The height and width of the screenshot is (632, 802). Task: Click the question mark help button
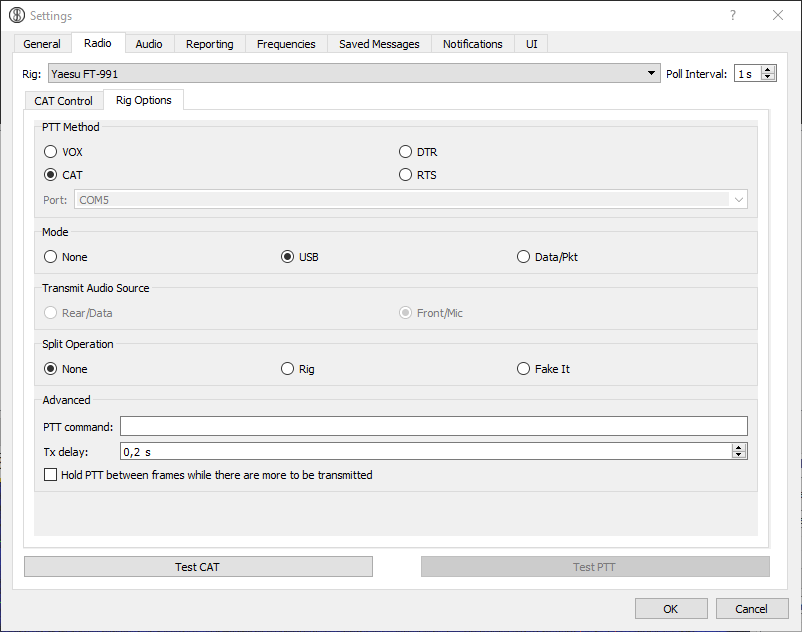click(x=733, y=16)
